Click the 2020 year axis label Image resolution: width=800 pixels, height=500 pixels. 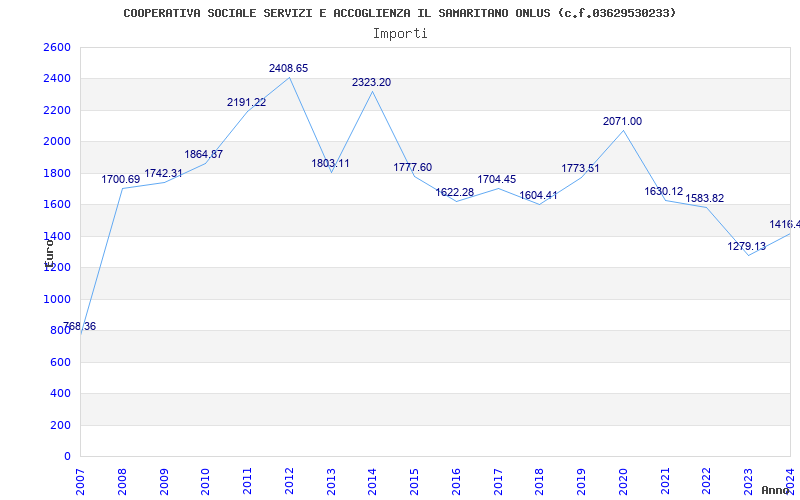tap(623, 481)
